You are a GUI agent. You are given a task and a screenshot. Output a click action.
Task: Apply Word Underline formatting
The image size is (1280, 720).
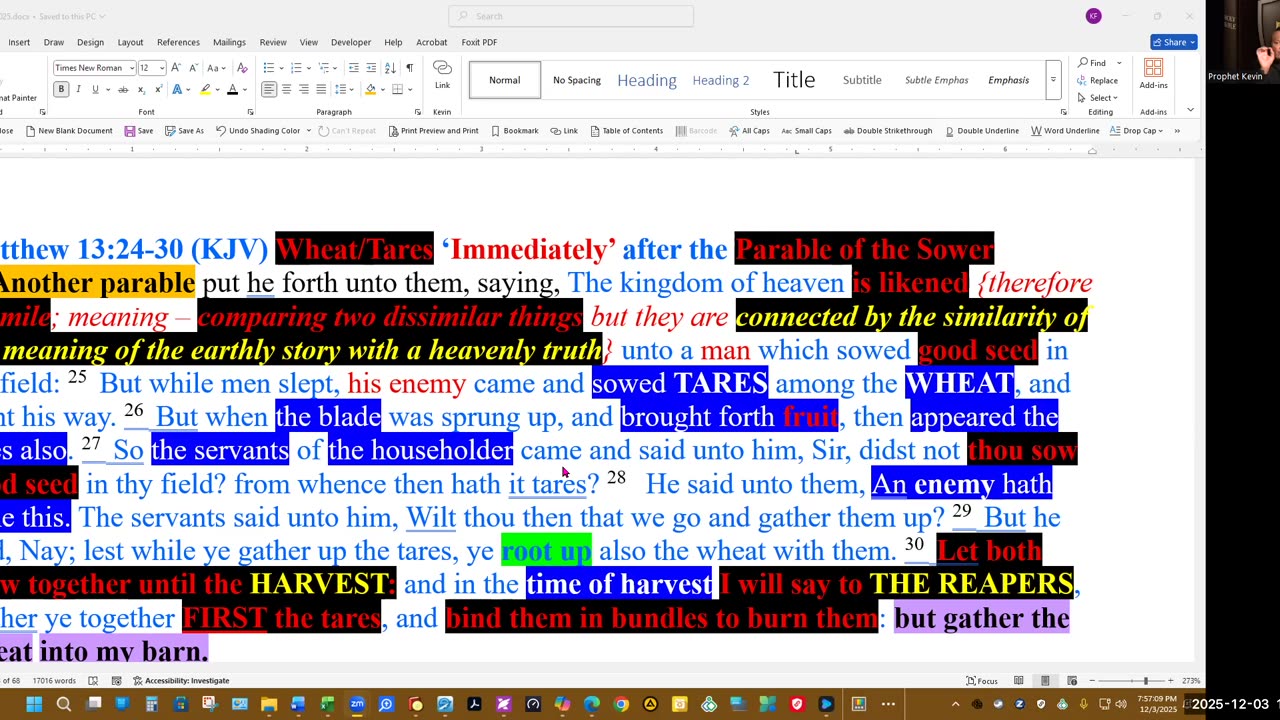click(1065, 131)
